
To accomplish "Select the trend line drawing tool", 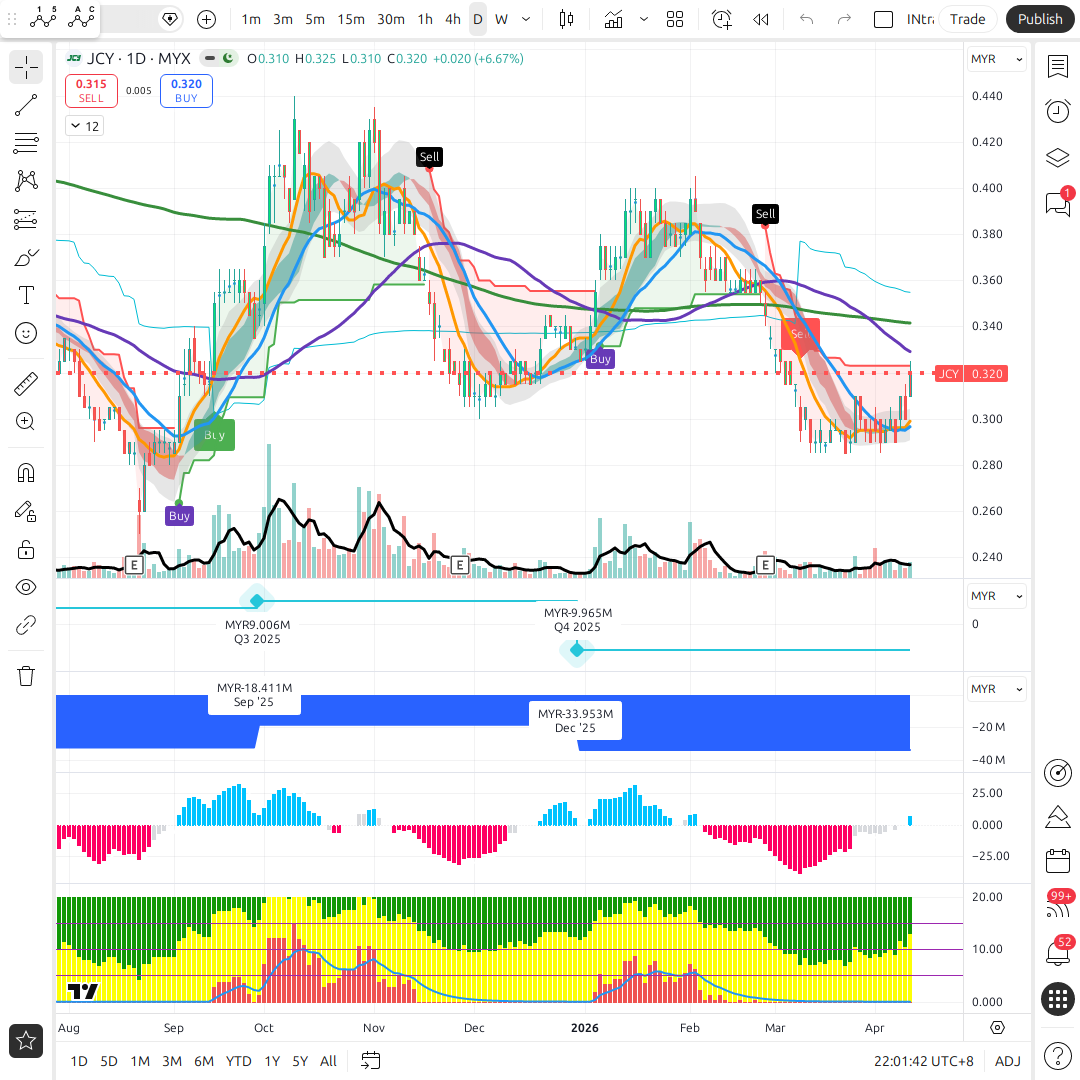I will click(26, 105).
